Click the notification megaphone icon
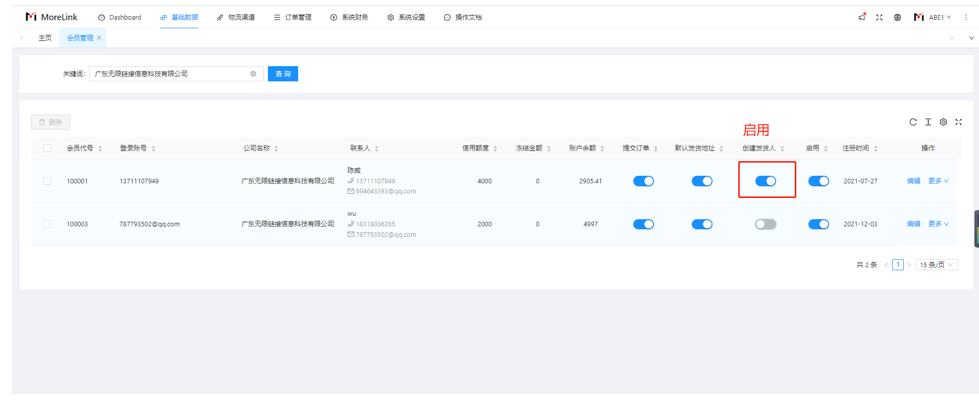The width and height of the screenshot is (979, 400). (x=861, y=17)
